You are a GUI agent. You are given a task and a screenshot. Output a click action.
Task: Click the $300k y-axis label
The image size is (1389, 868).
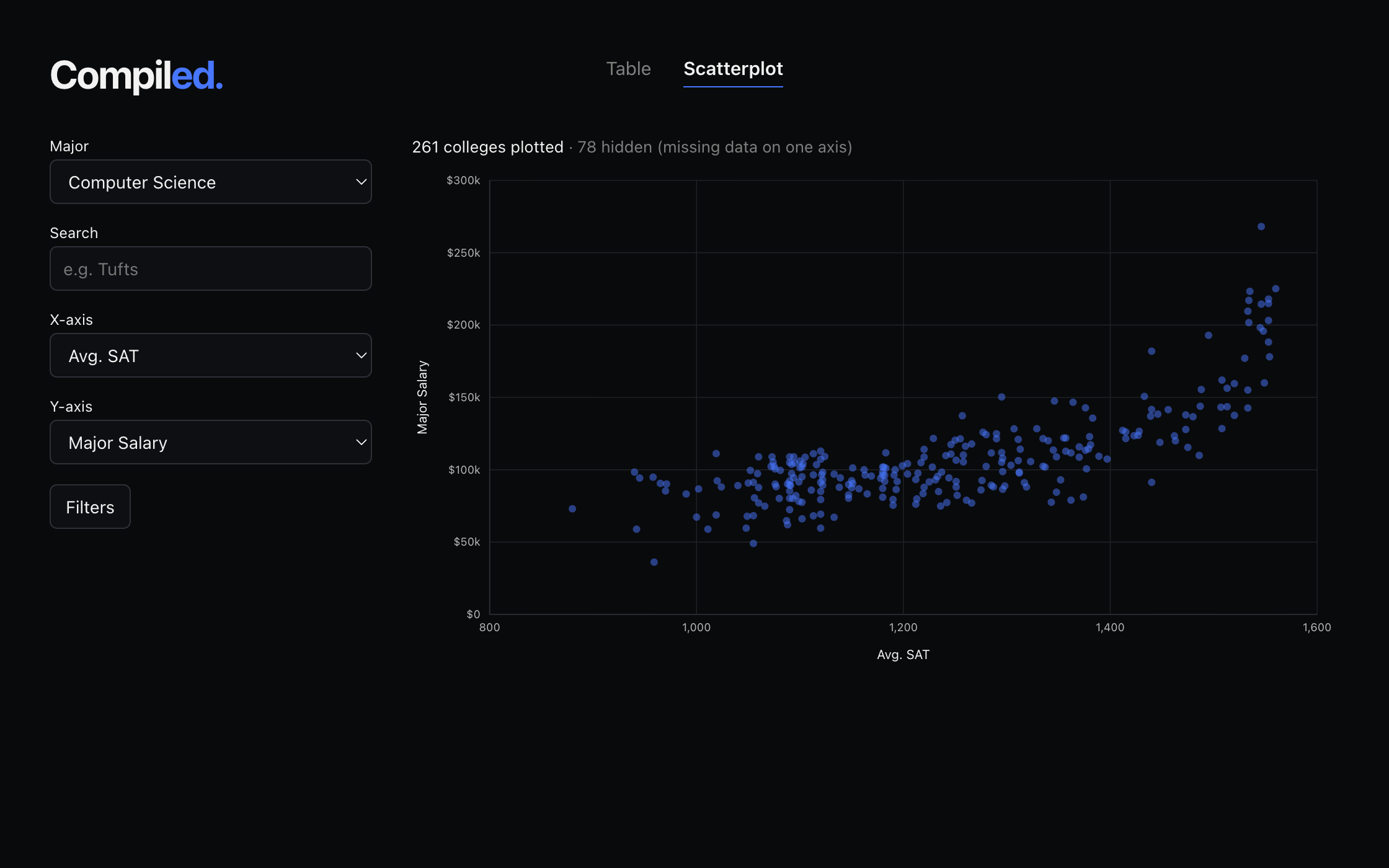click(463, 180)
